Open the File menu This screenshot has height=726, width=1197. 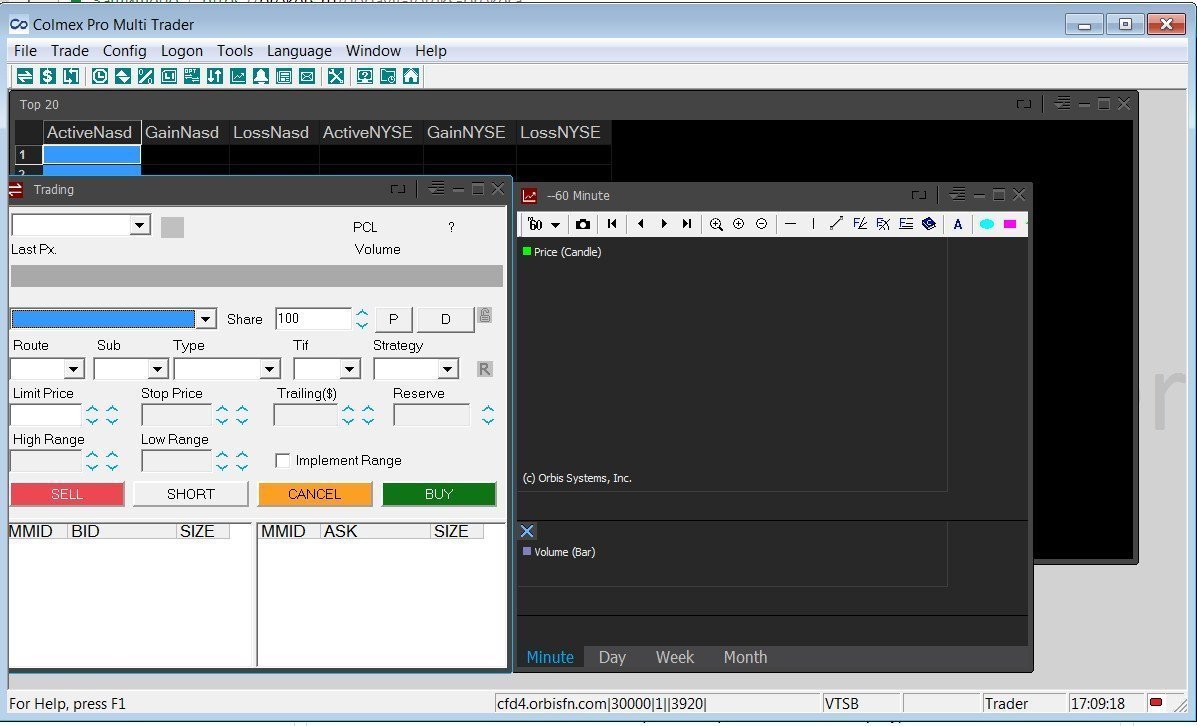(25, 51)
